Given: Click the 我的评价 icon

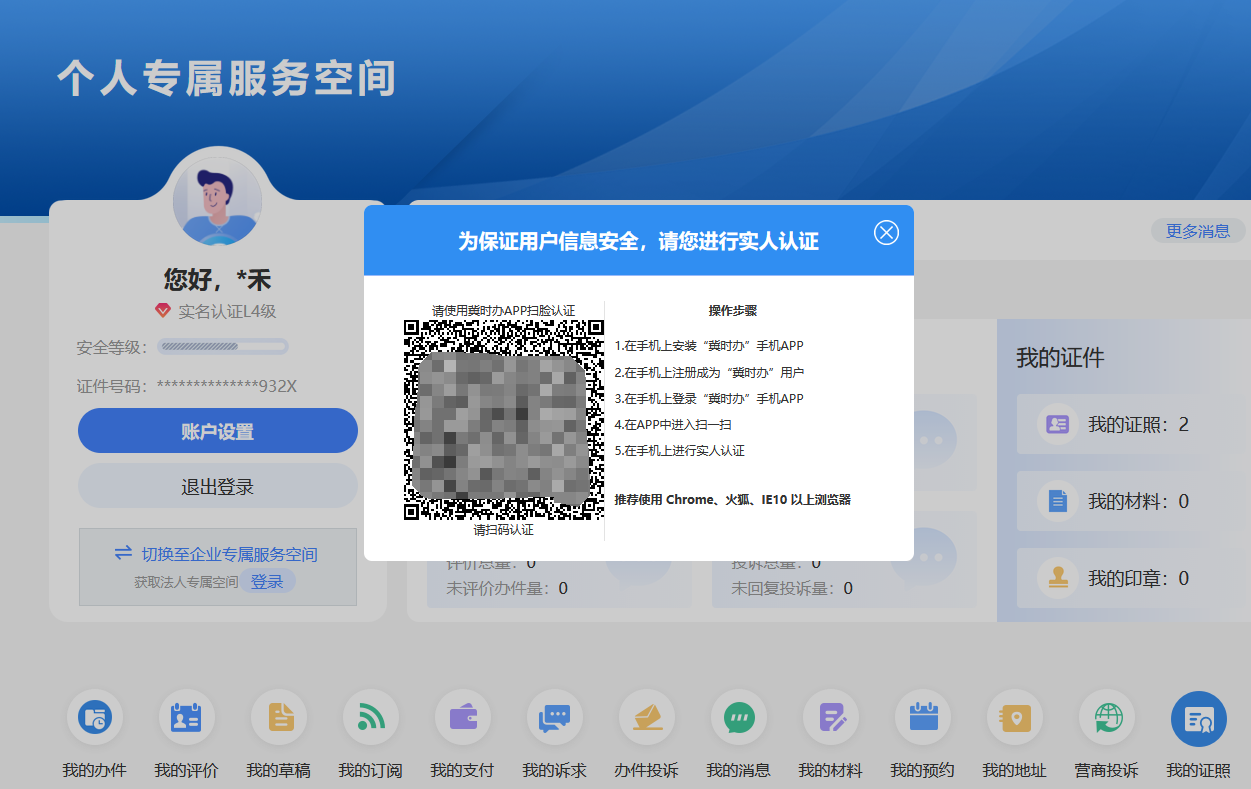Looking at the screenshot, I should (x=187, y=718).
